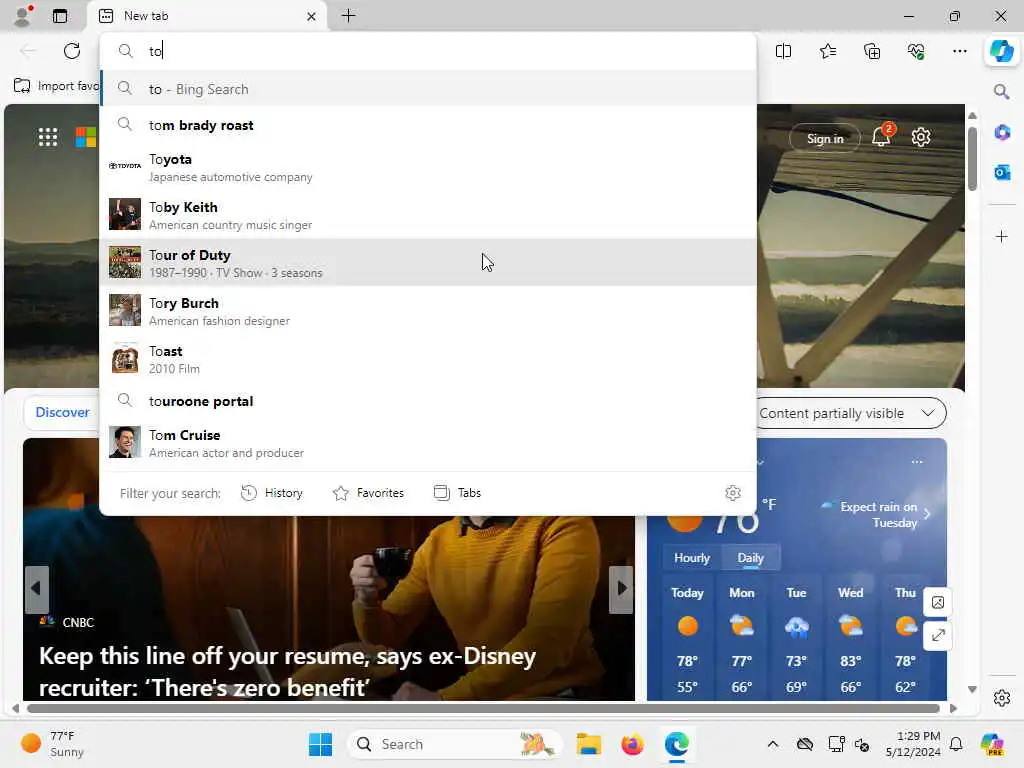Open 'Expect rain on Tuesday' alert

pos(875,515)
